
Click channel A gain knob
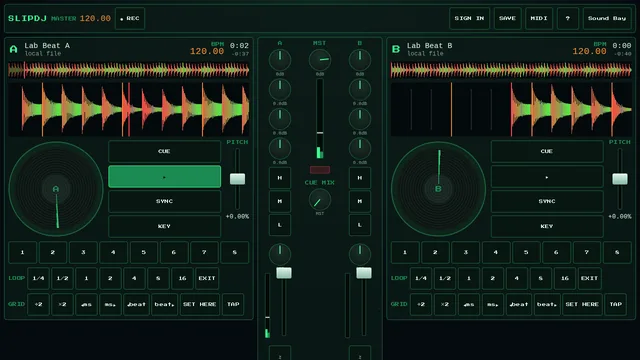(x=280, y=60)
